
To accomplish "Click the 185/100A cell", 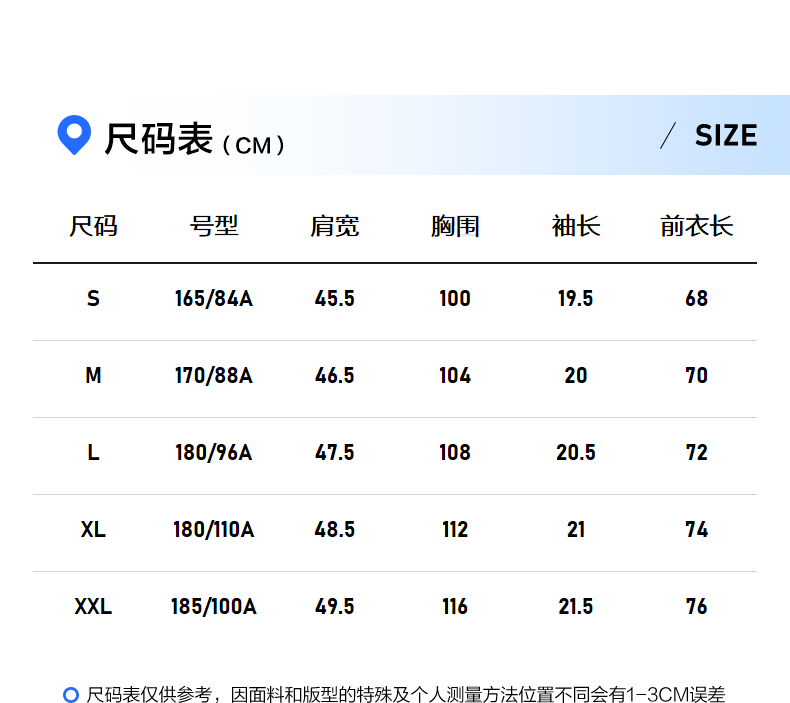I will [214, 606].
